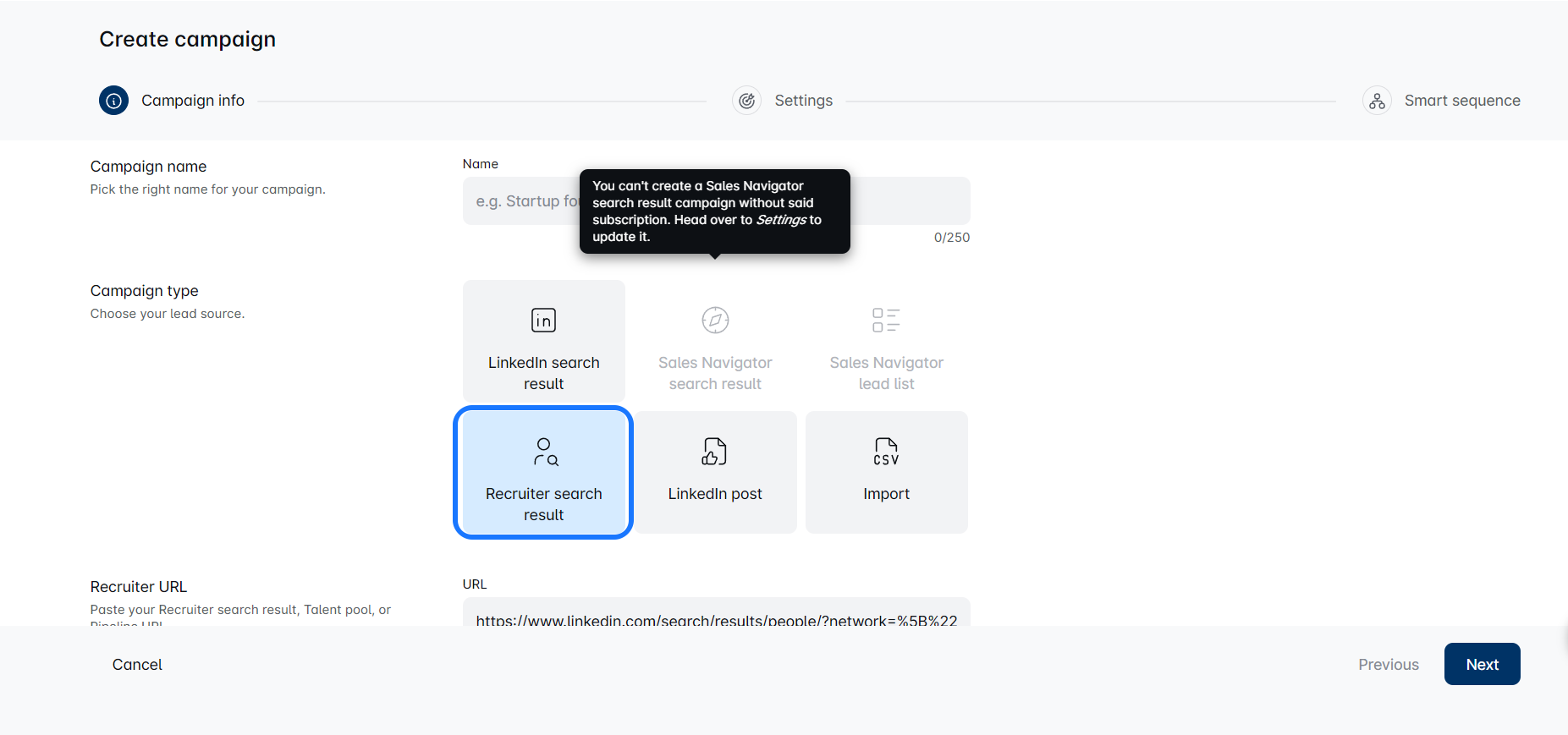Click the Settings step target icon
This screenshot has height=735, width=1568.
[x=746, y=101]
